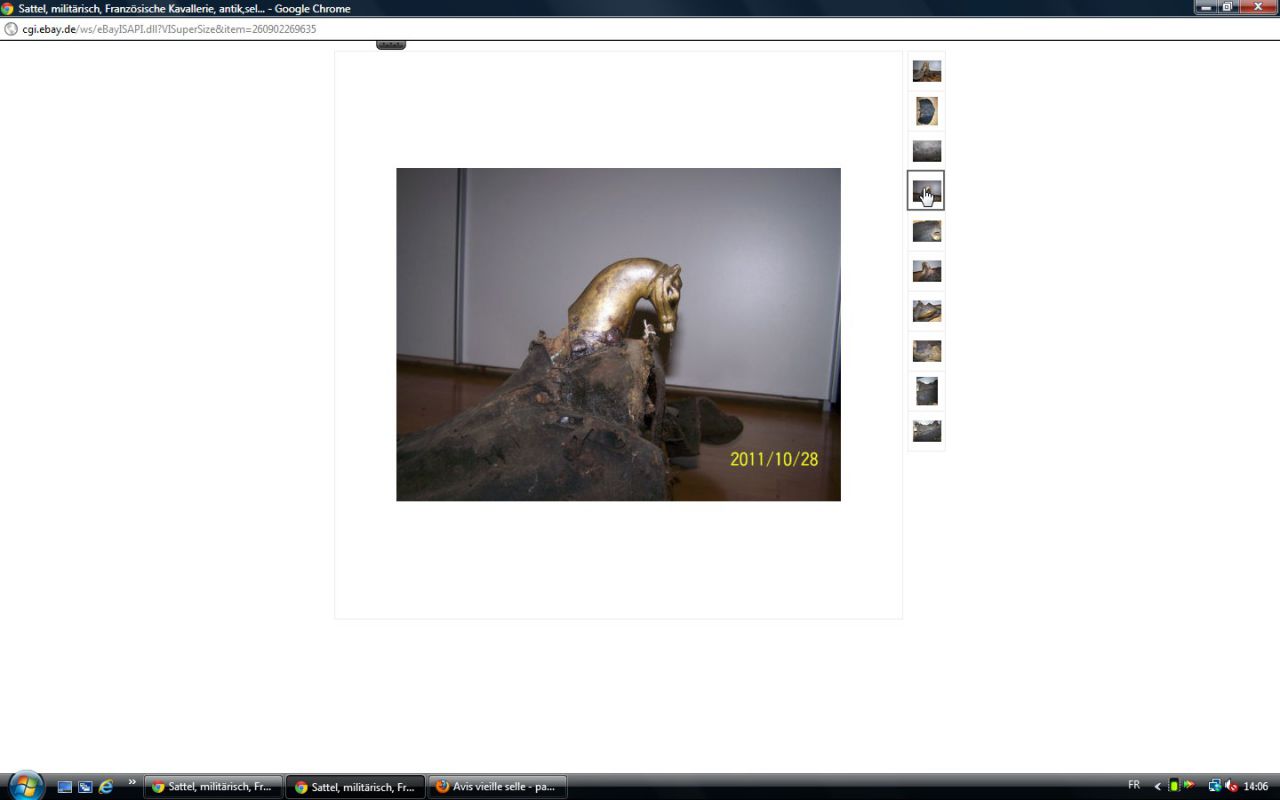Show hidden system tray icons
Screen dimensions: 1280x800
(1157, 786)
